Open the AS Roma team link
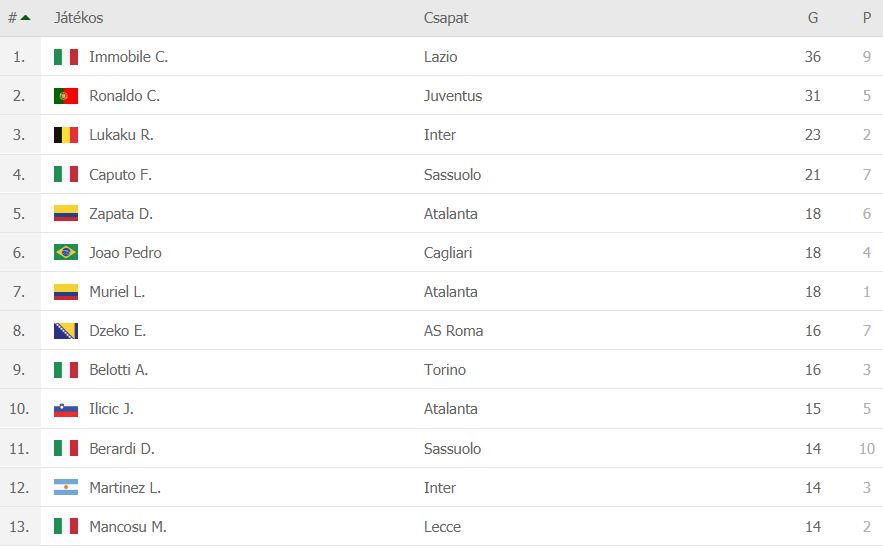This screenshot has width=883, height=546. click(x=453, y=330)
